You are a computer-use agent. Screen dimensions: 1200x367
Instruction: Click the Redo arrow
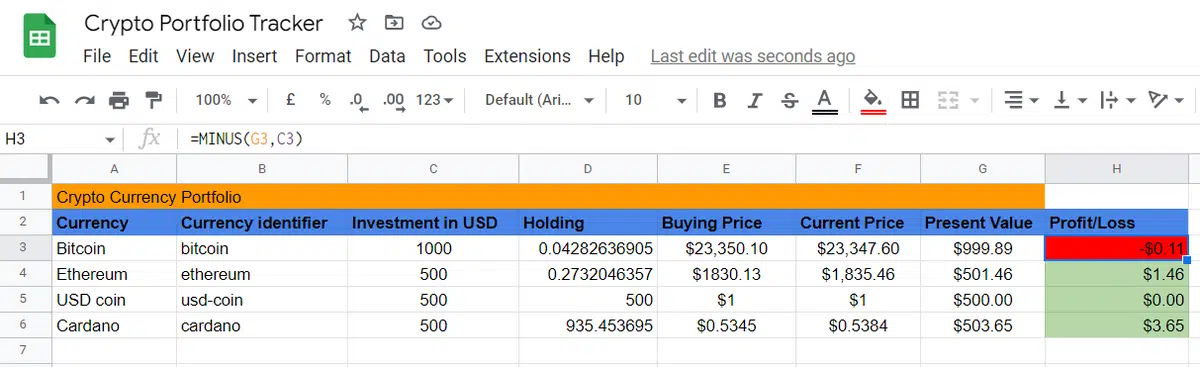85,100
